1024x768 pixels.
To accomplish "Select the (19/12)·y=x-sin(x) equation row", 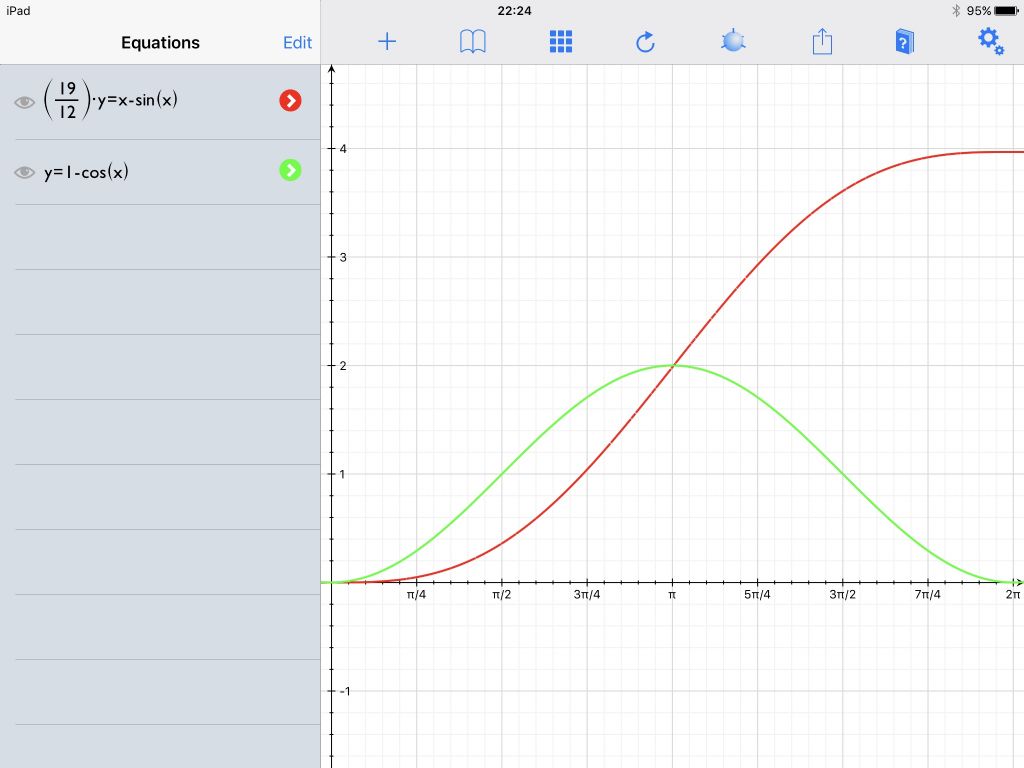I will pyautogui.click(x=160, y=102).
